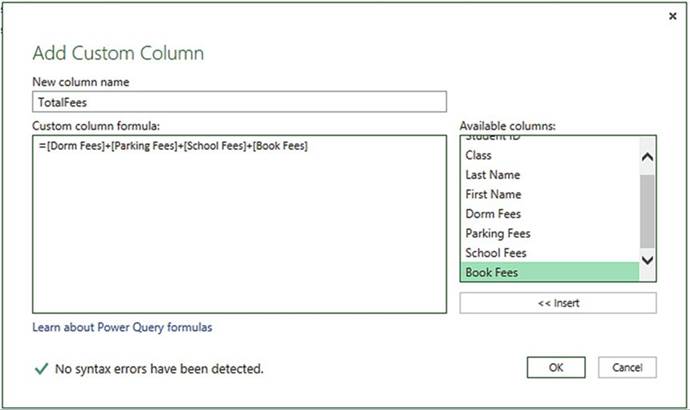
Task: Select Parking Fees column entry
Action: tap(498, 233)
